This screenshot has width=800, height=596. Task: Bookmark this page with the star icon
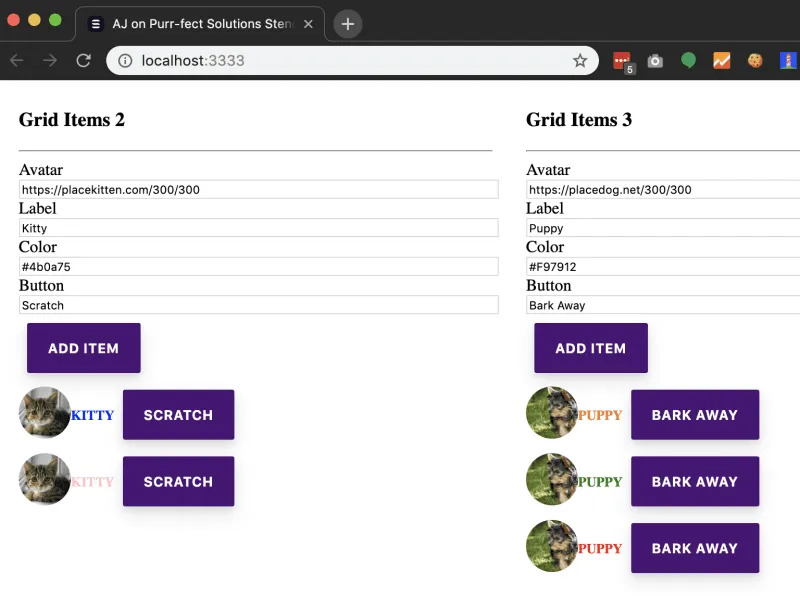point(580,61)
